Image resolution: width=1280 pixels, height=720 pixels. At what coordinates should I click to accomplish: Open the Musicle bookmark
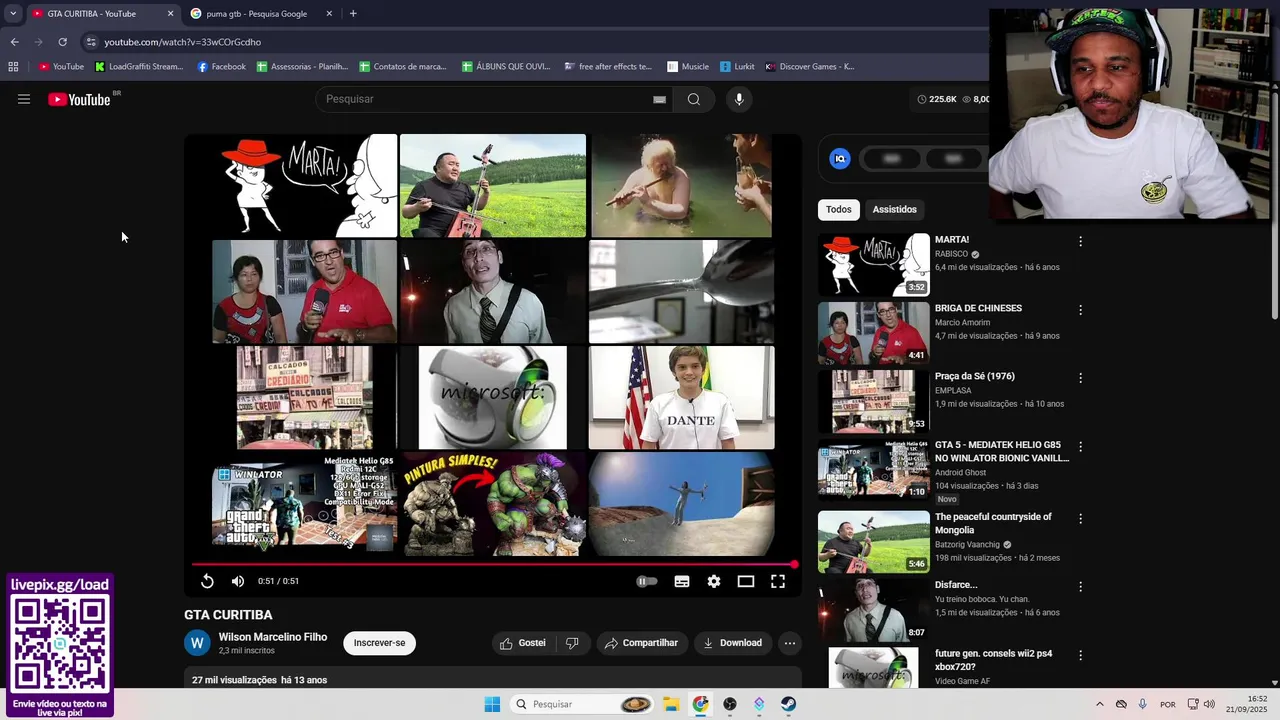click(x=688, y=67)
